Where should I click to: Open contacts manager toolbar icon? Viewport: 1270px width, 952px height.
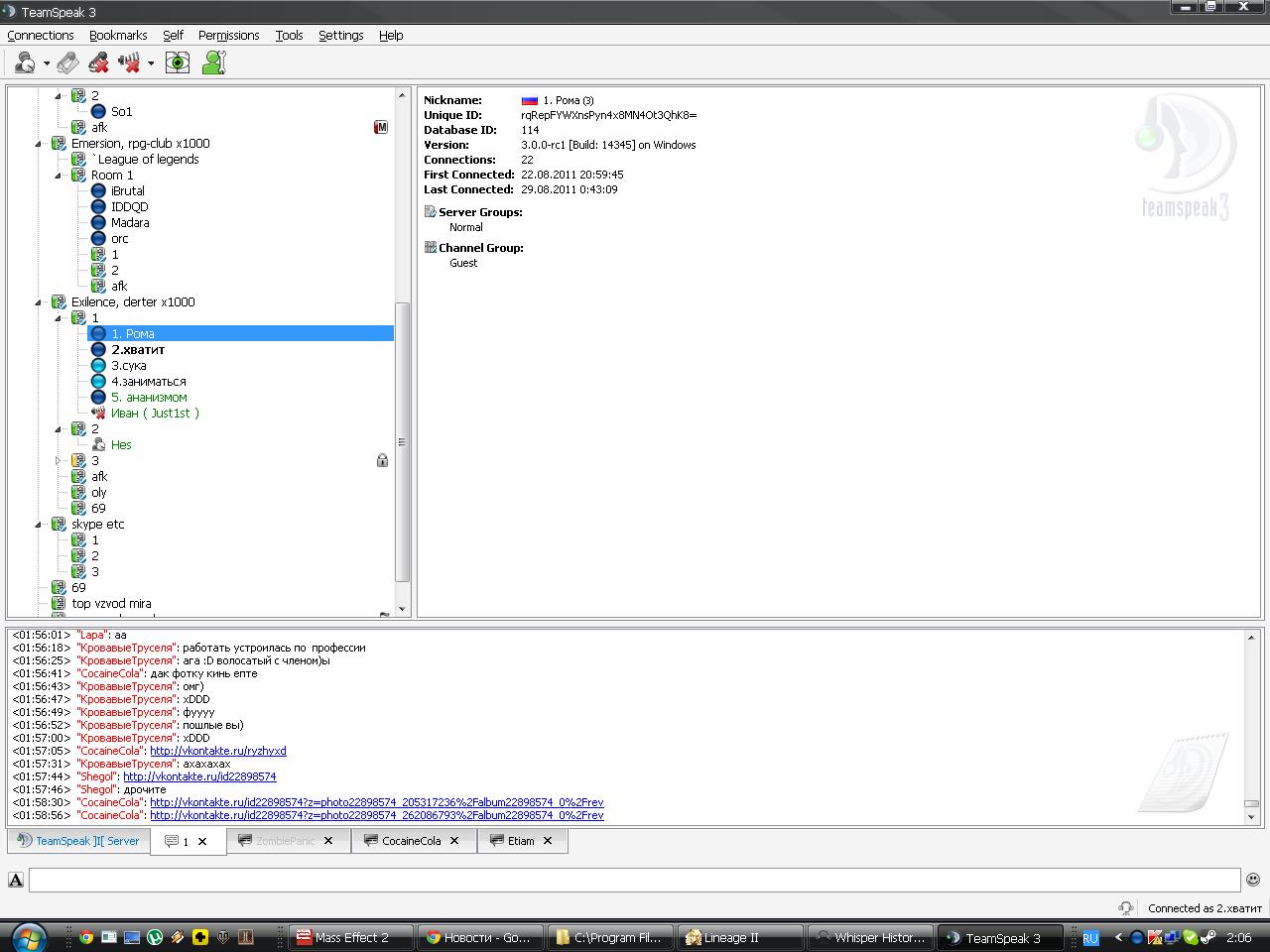213,63
